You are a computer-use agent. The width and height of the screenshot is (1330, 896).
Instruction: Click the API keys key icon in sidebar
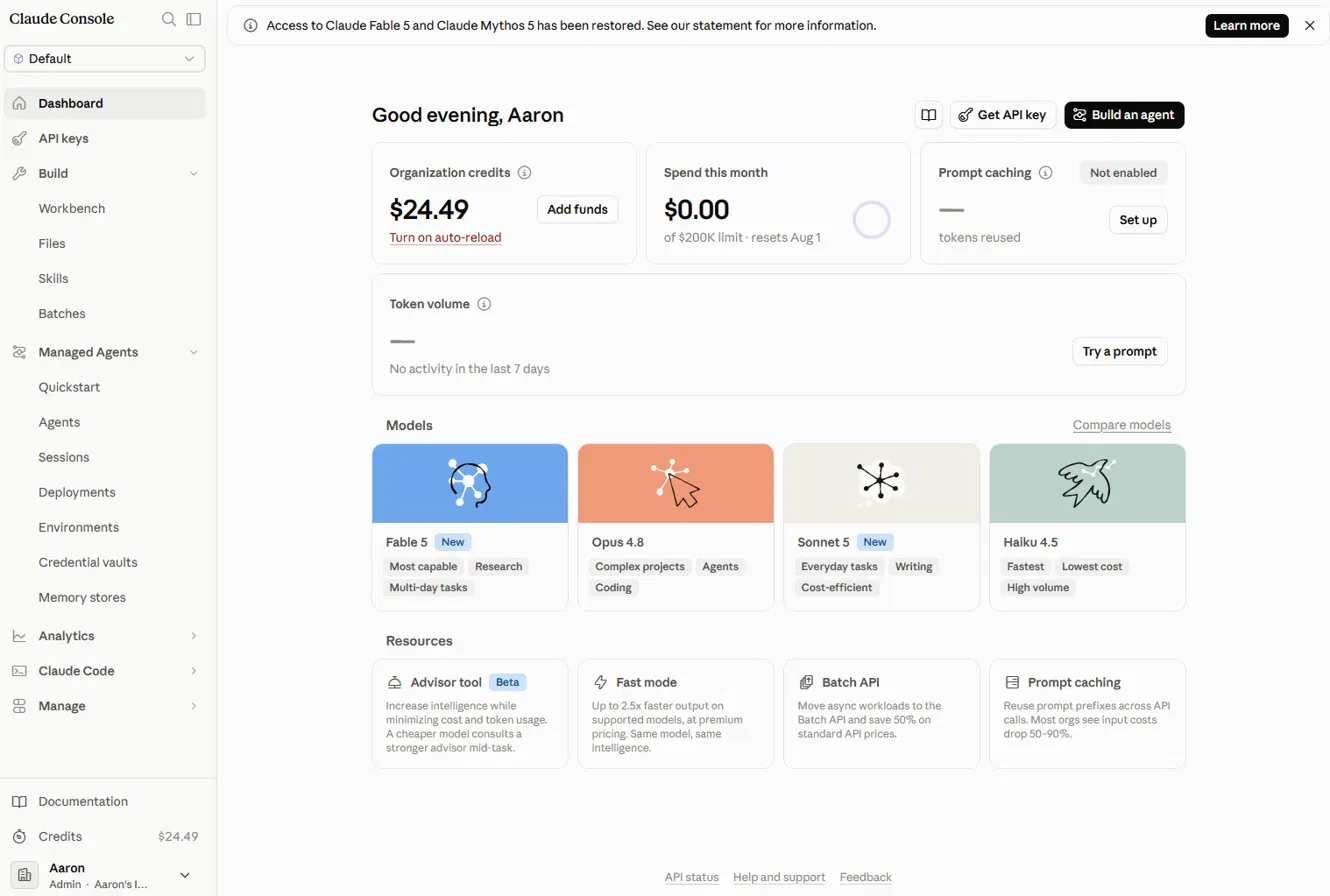[x=19, y=138]
